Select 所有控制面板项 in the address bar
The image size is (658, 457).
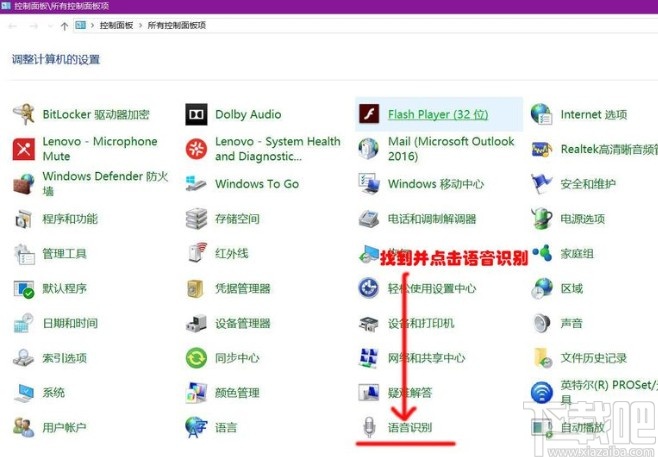pyautogui.click(x=176, y=25)
